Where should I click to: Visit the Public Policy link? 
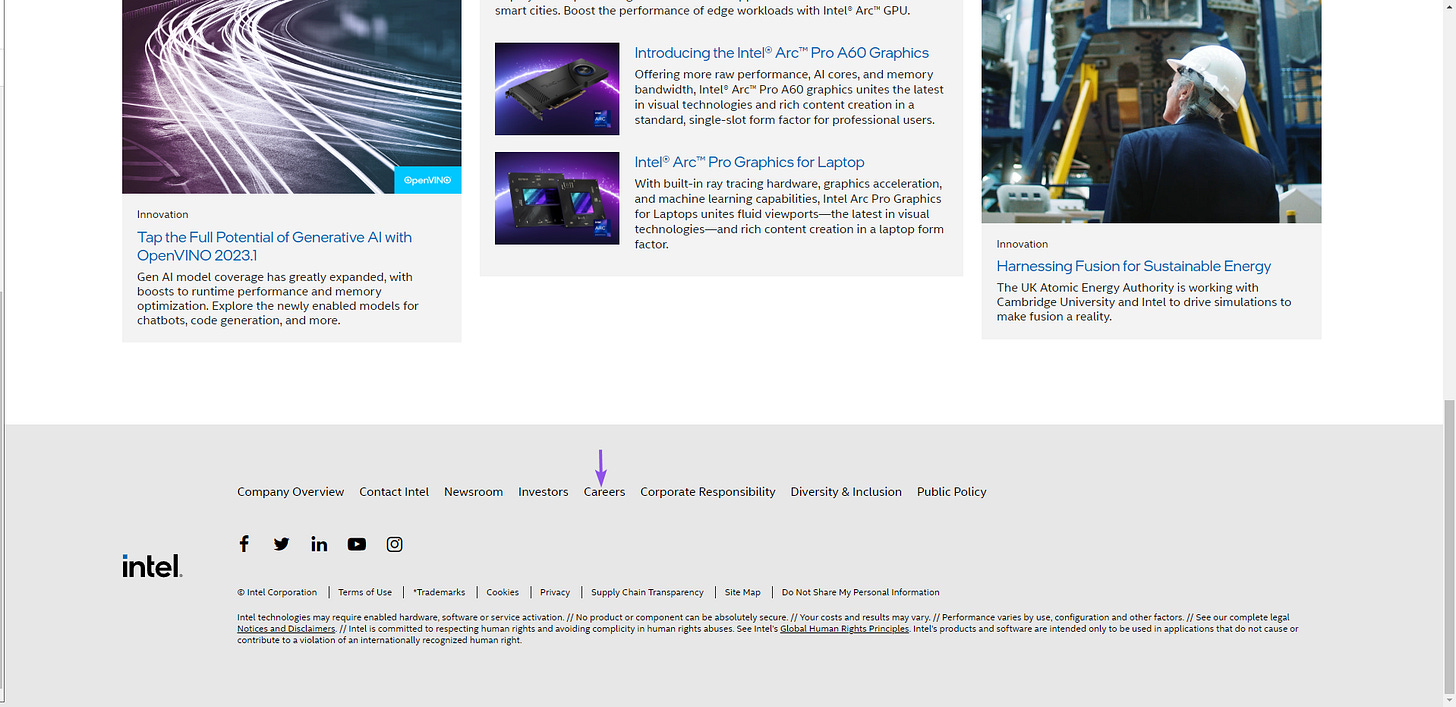(952, 492)
